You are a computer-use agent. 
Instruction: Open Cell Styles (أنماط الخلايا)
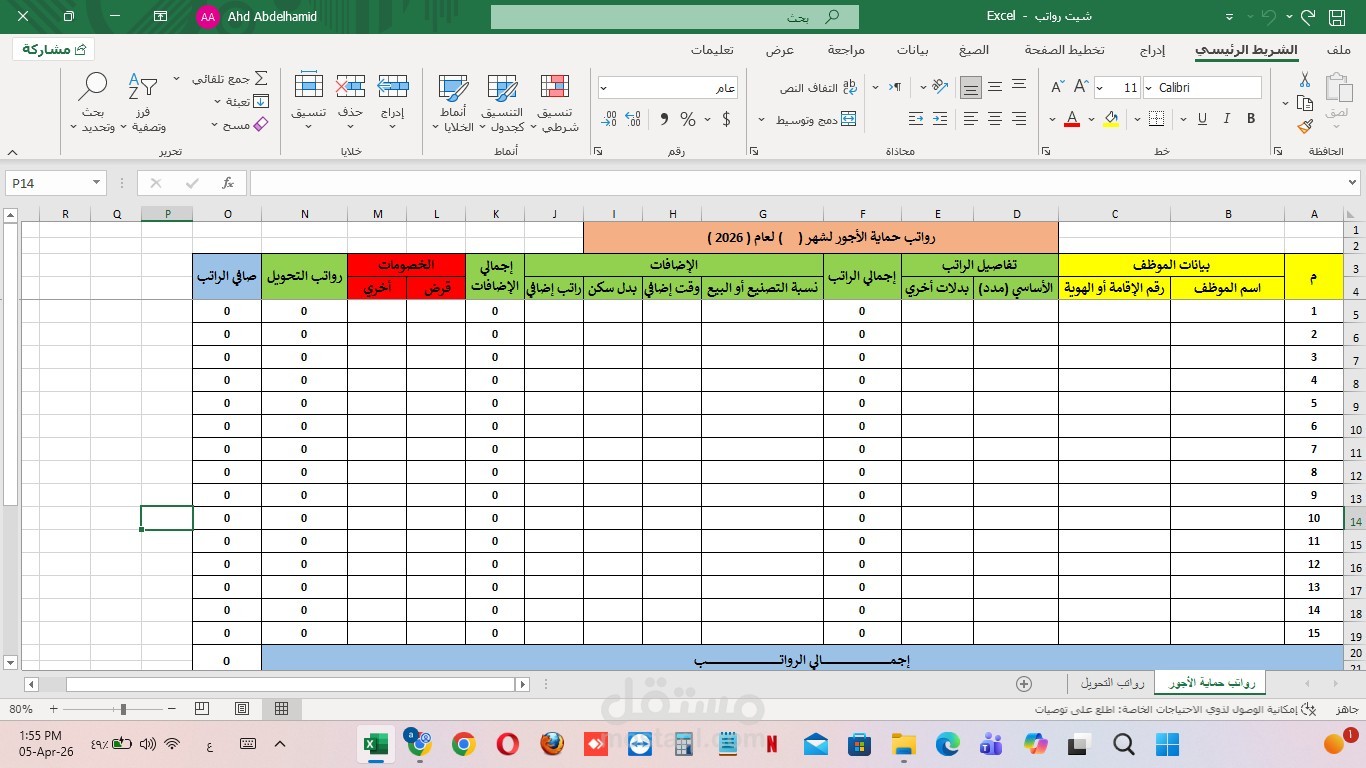pos(454,103)
